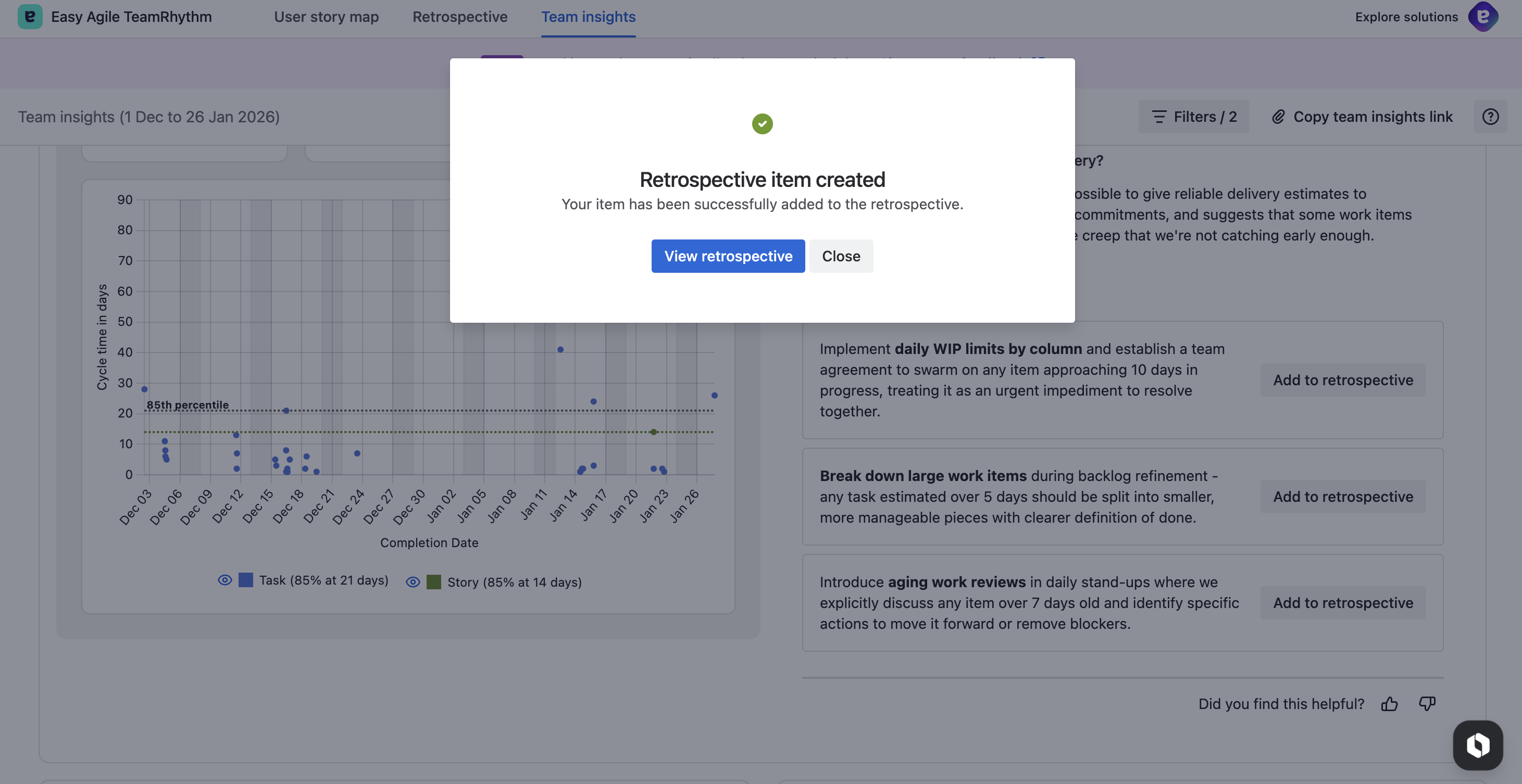Open the Filters / 2 panel
1522x784 pixels.
(1193, 117)
